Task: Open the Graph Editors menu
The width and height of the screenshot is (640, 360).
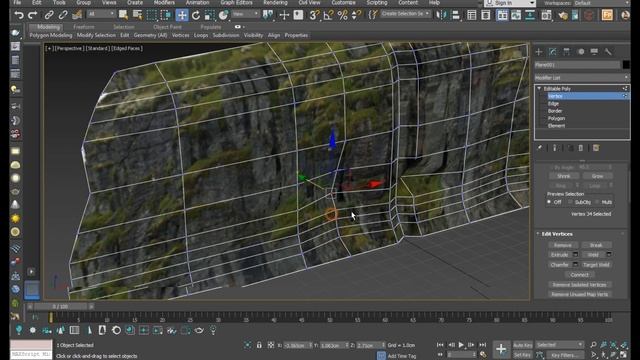Action: (236, 2)
